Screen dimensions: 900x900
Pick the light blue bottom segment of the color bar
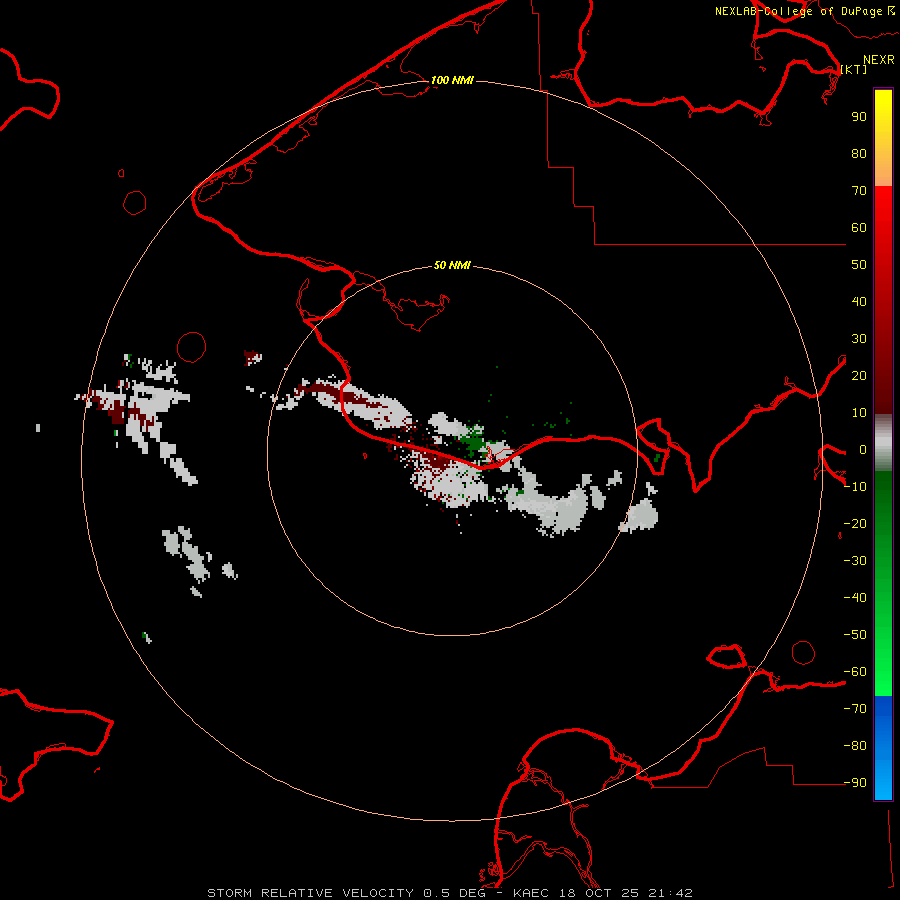coord(883,781)
